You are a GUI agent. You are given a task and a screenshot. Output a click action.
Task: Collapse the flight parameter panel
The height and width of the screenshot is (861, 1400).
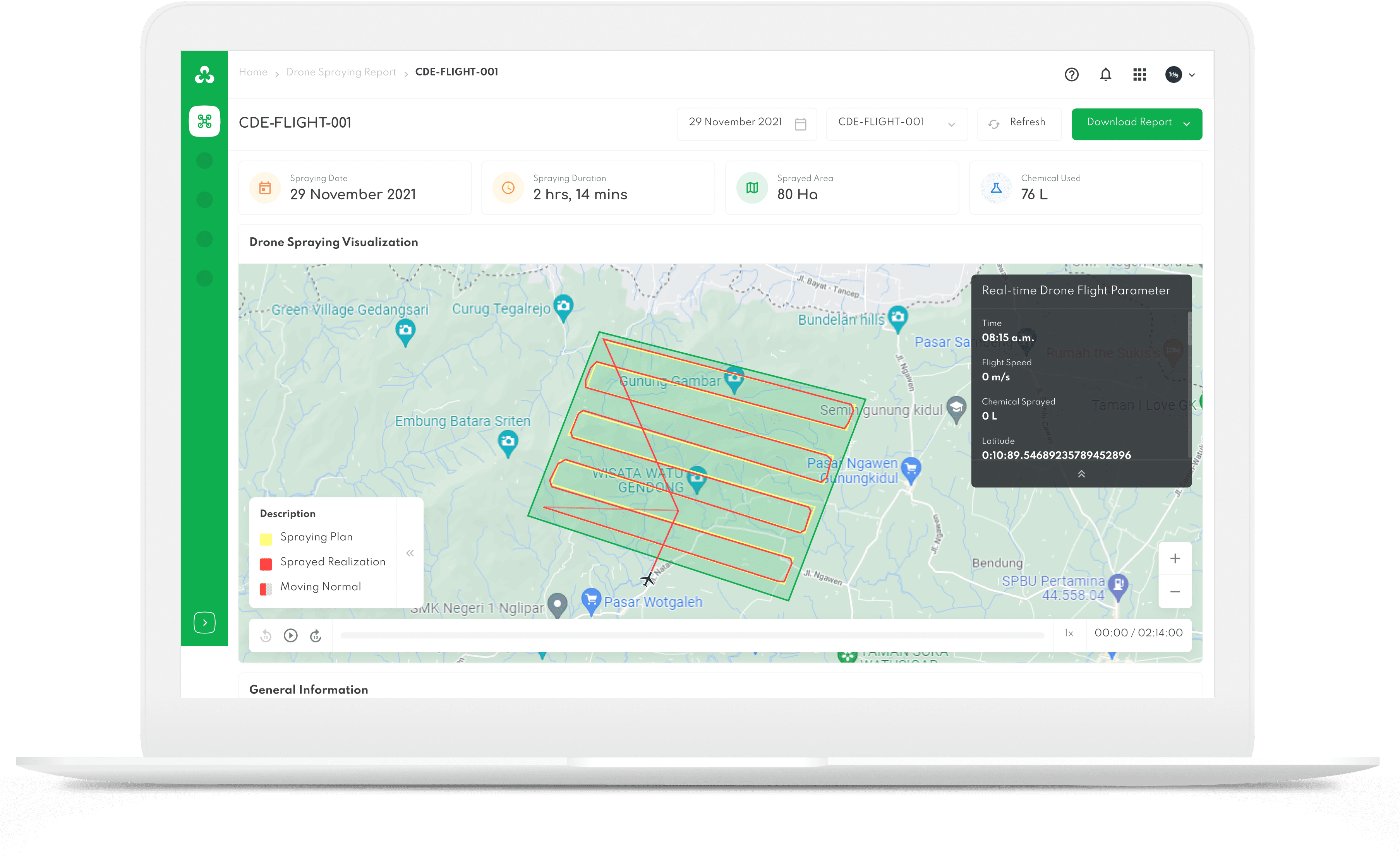pos(1081,474)
